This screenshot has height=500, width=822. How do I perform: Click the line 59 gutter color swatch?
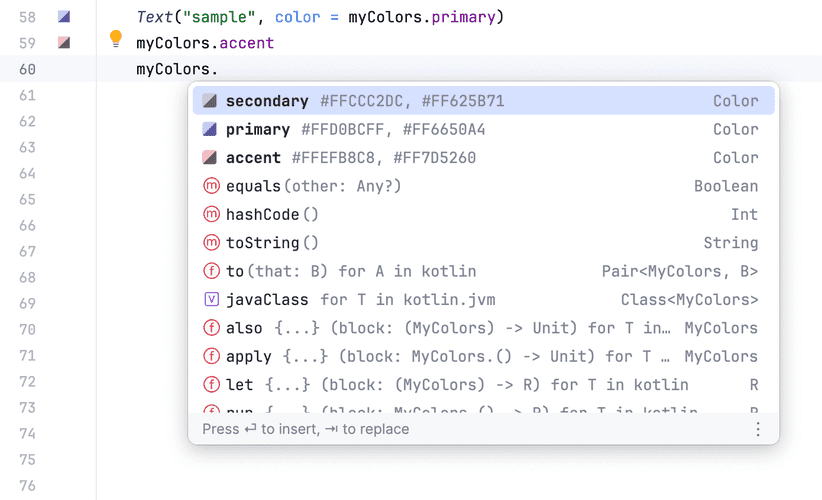click(x=64, y=43)
